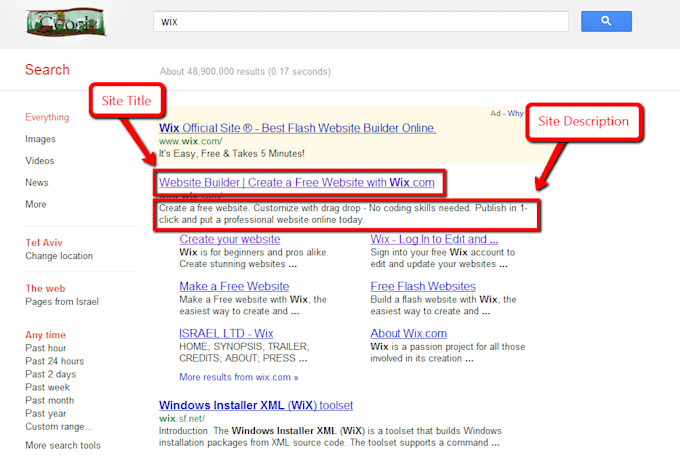Open the Custom range option
Screen dimensions: 680x461
click(x=59, y=426)
